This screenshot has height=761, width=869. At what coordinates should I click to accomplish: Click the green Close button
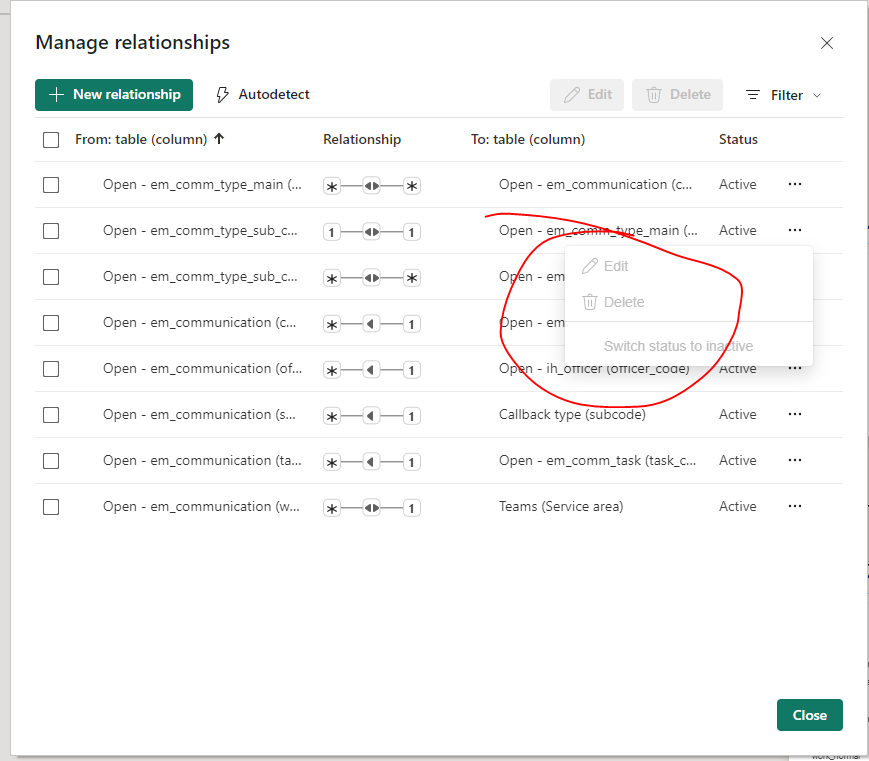pos(810,715)
